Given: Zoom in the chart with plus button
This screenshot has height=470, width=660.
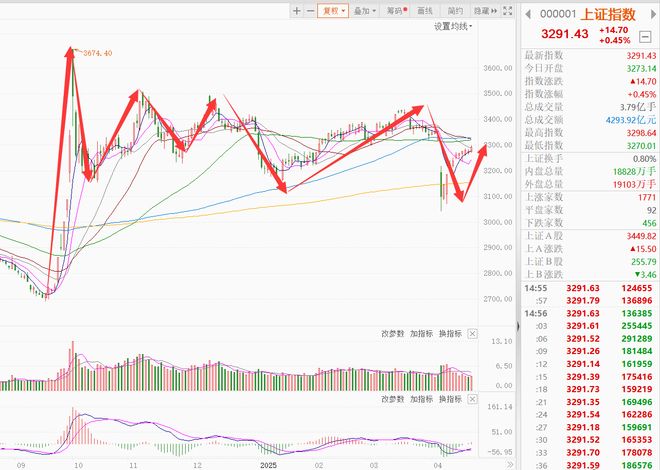Looking at the screenshot, I should (x=296, y=11).
